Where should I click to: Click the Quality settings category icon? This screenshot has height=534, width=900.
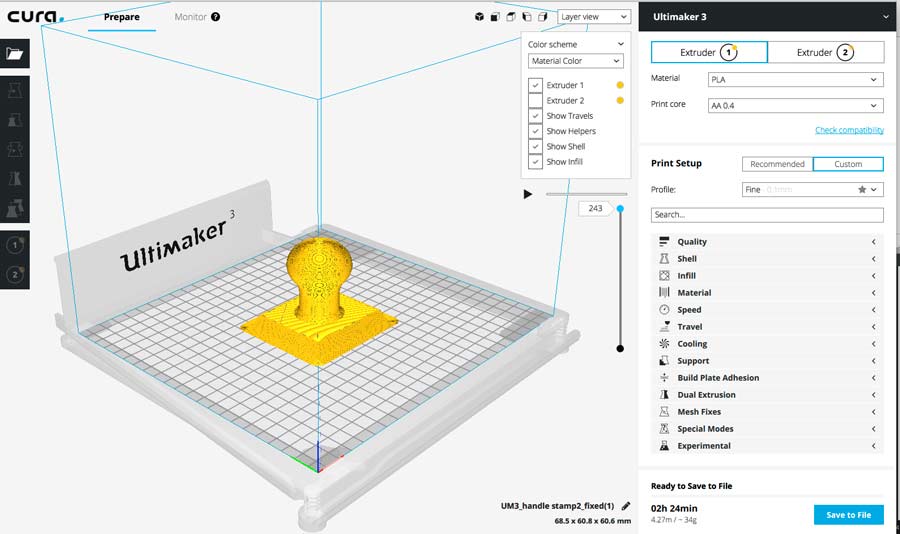tap(664, 242)
